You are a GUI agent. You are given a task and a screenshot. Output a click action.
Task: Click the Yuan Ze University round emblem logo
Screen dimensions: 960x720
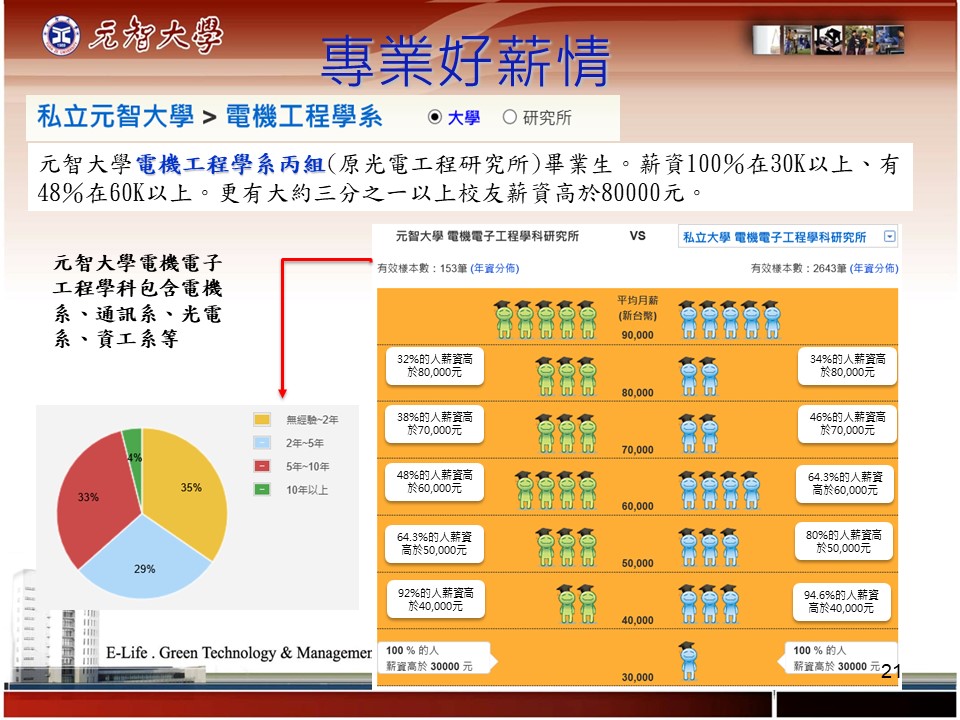click(61, 35)
